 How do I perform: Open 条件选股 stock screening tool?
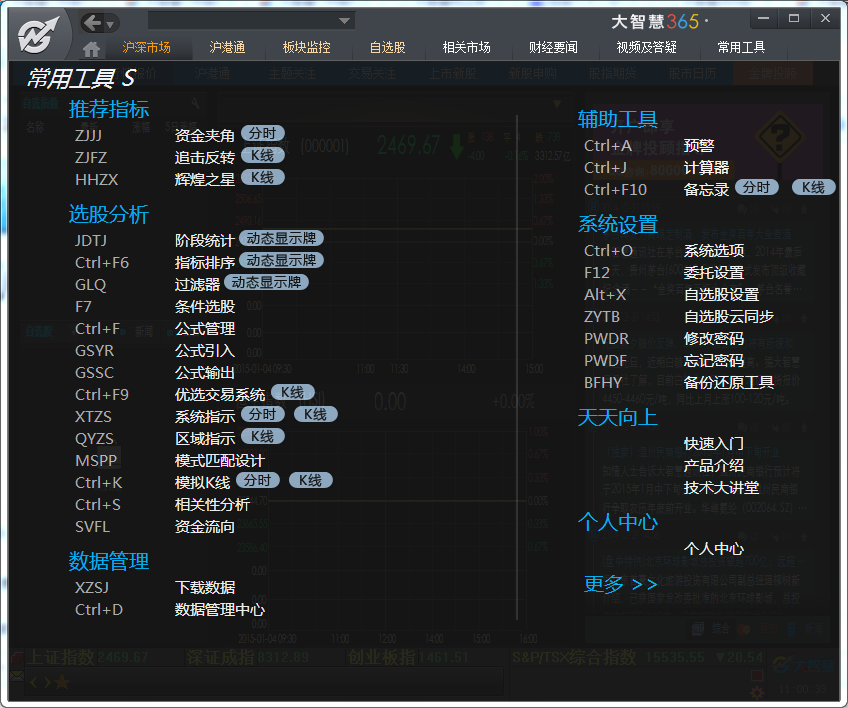tap(205, 307)
